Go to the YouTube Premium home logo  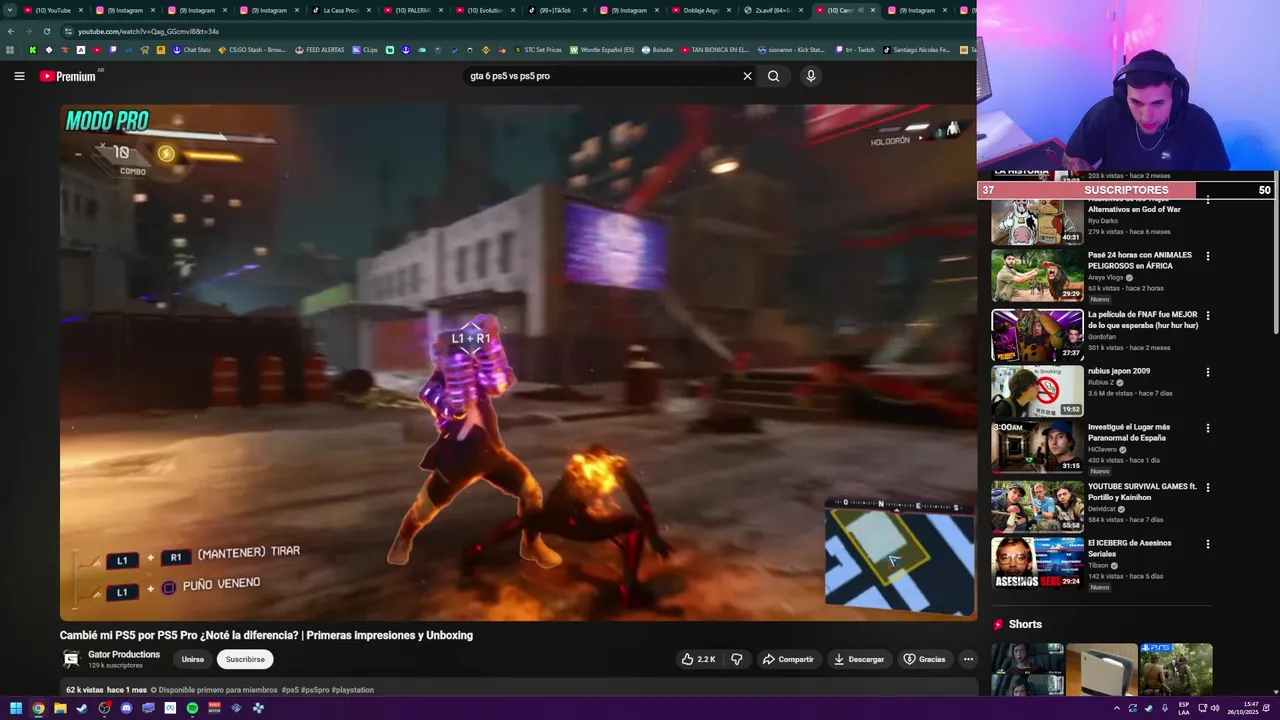[67, 76]
